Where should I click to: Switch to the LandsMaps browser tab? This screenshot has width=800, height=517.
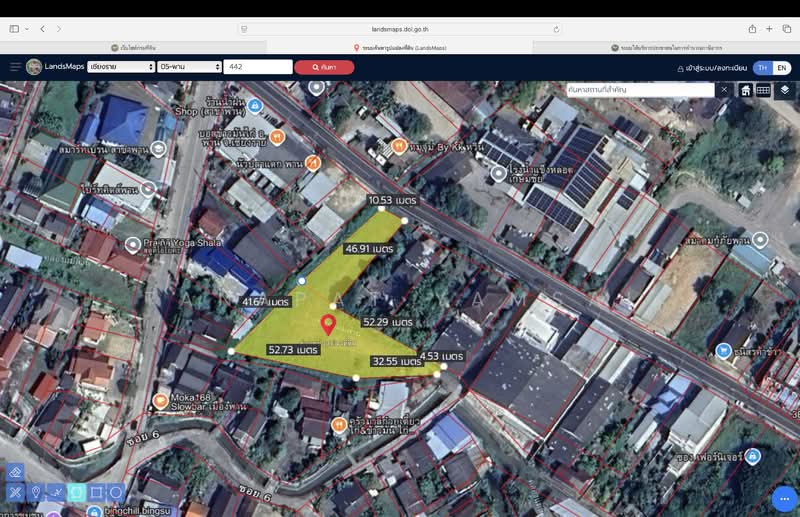coord(400,47)
